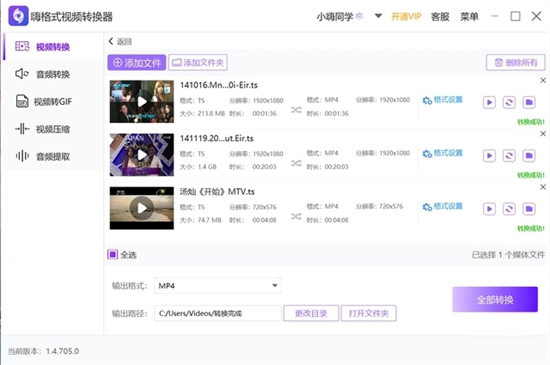Click reconvert icon for 141119.20...ut.Eir.ts row
The width and height of the screenshot is (550, 365).
tap(509, 156)
